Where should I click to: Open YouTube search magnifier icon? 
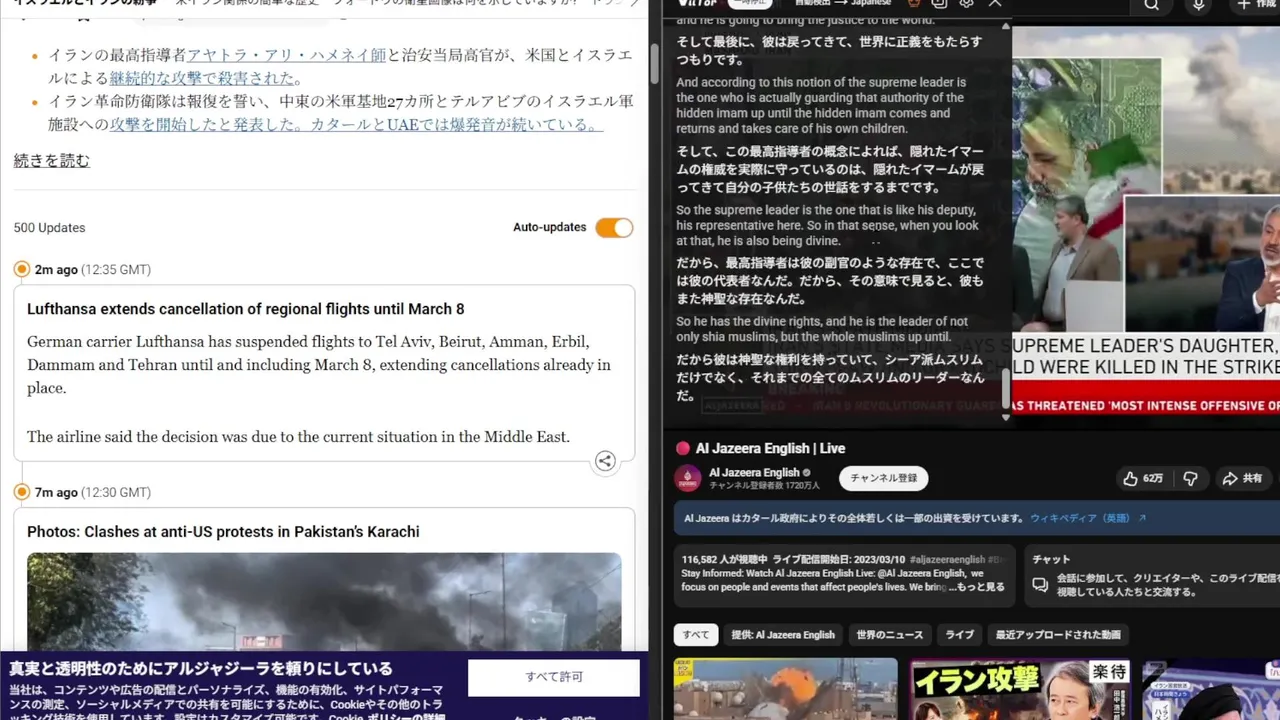(x=1152, y=5)
